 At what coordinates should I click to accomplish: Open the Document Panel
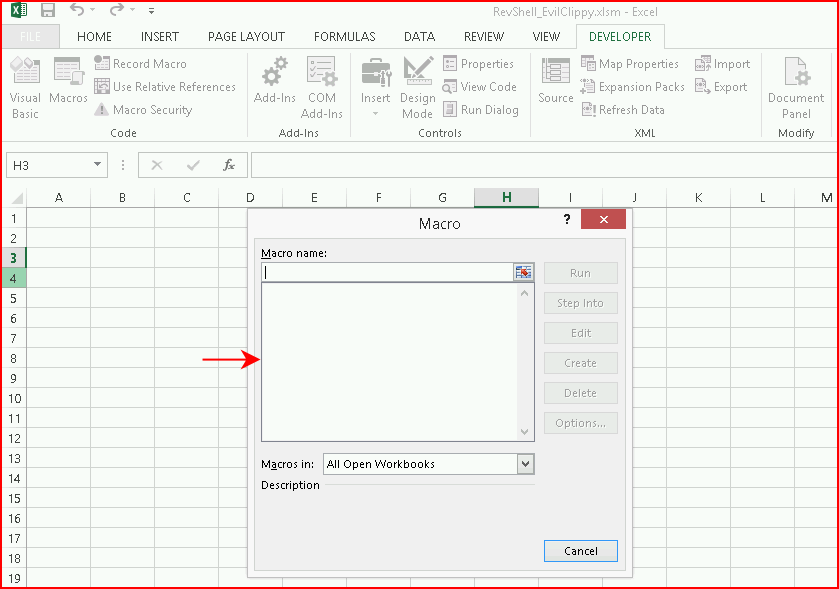pyautogui.click(x=796, y=88)
